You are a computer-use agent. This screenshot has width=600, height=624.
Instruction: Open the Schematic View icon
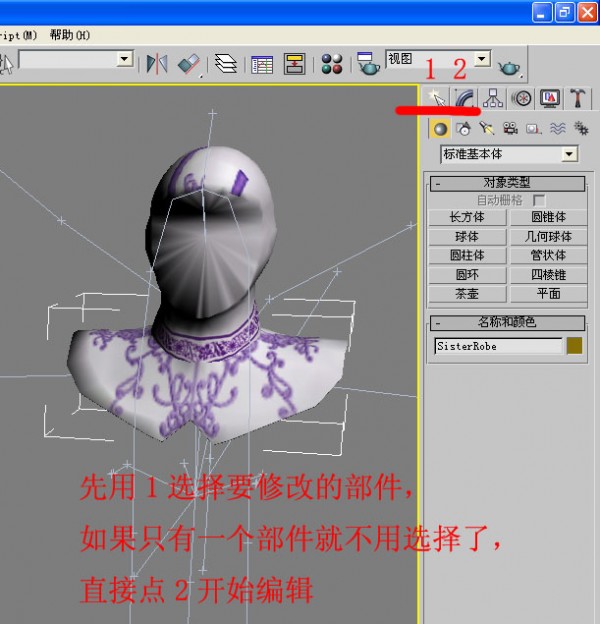click(294, 64)
